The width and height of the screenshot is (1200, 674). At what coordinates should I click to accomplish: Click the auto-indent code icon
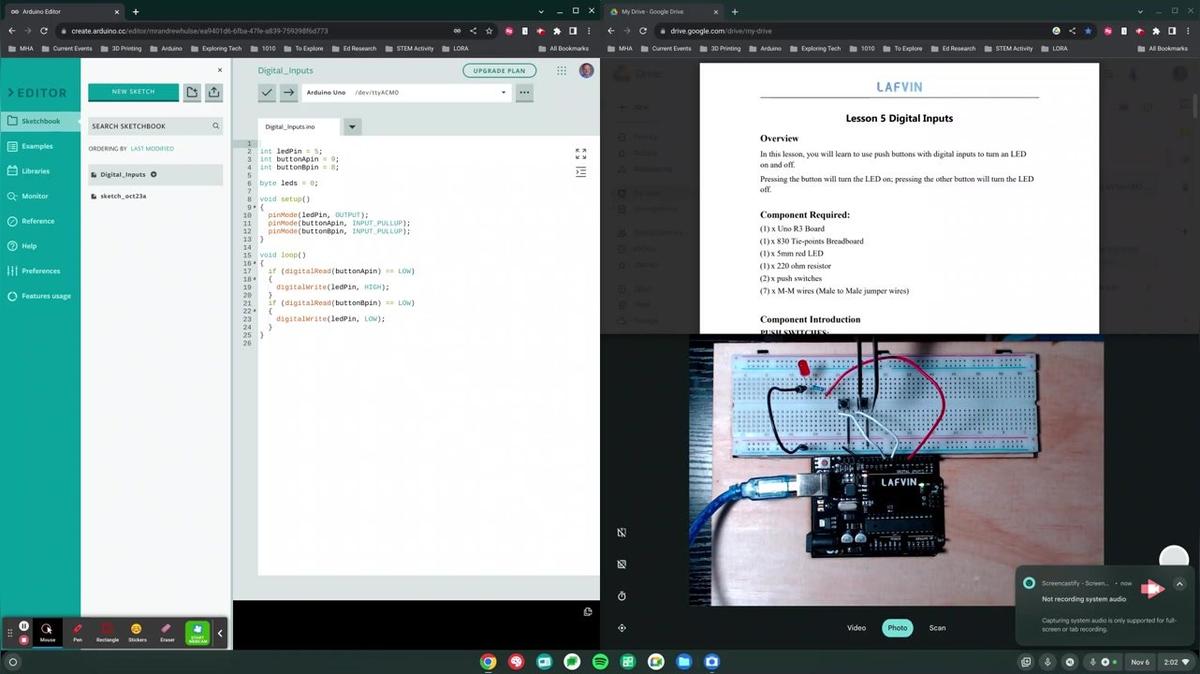581,172
